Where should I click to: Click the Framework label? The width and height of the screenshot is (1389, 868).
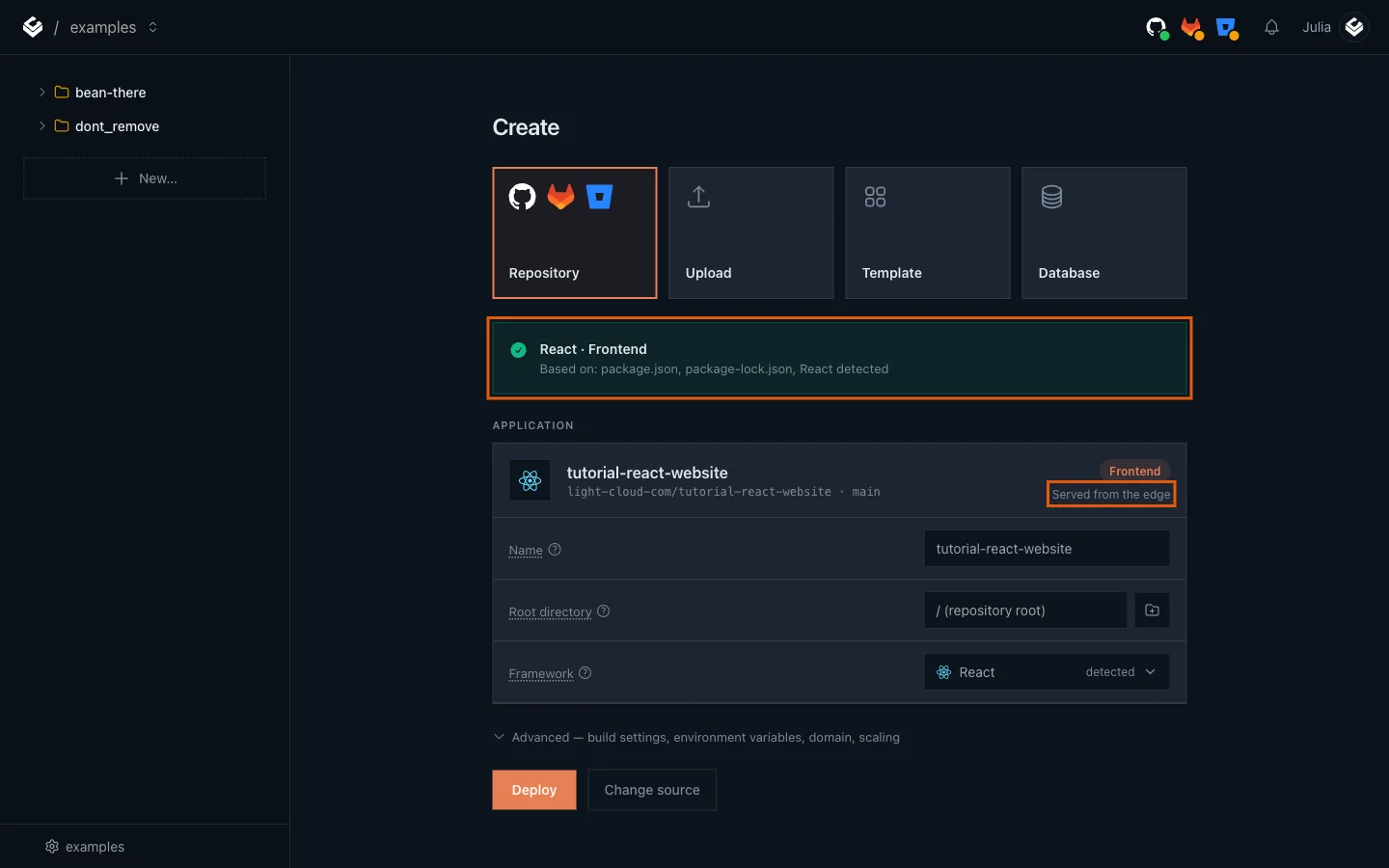[x=541, y=674]
